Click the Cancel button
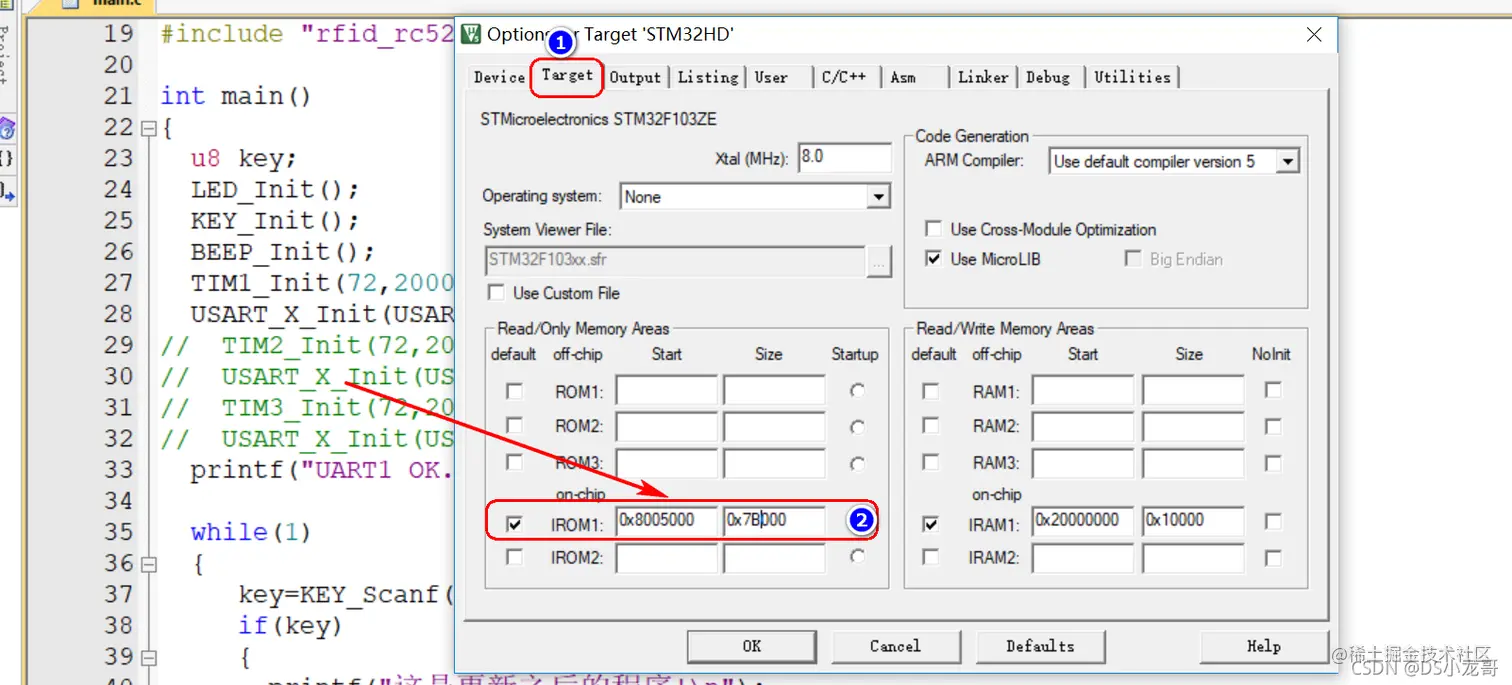 pyautogui.click(x=895, y=646)
